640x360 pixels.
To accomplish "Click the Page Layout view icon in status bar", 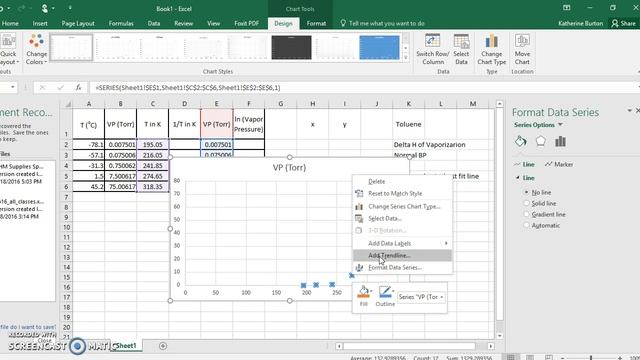I will coord(529,357).
